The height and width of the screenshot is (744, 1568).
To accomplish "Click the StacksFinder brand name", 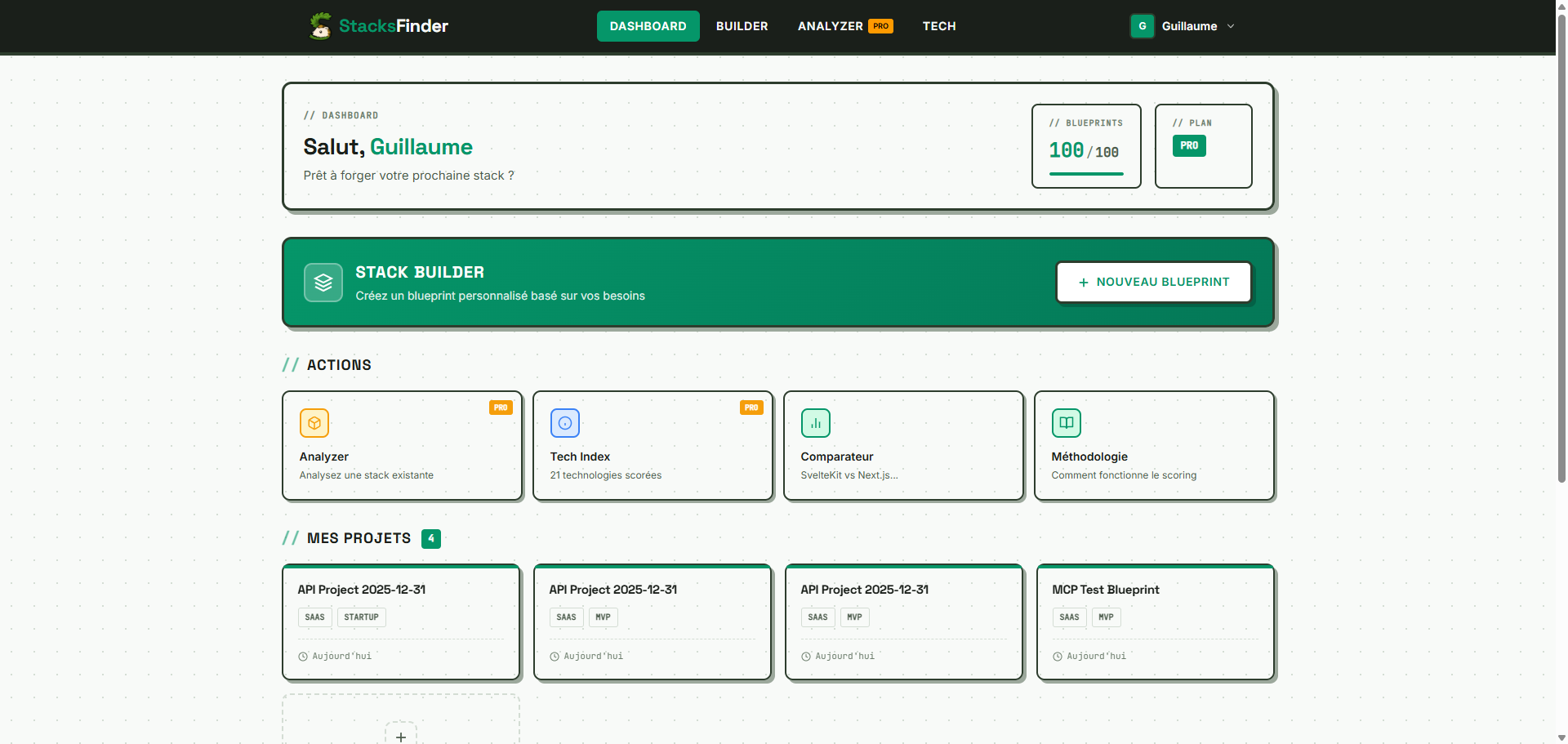I will 394,26.
